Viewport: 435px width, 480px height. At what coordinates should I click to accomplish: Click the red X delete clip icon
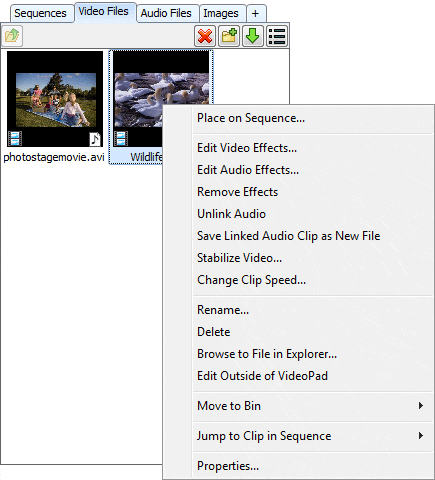[205, 36]
